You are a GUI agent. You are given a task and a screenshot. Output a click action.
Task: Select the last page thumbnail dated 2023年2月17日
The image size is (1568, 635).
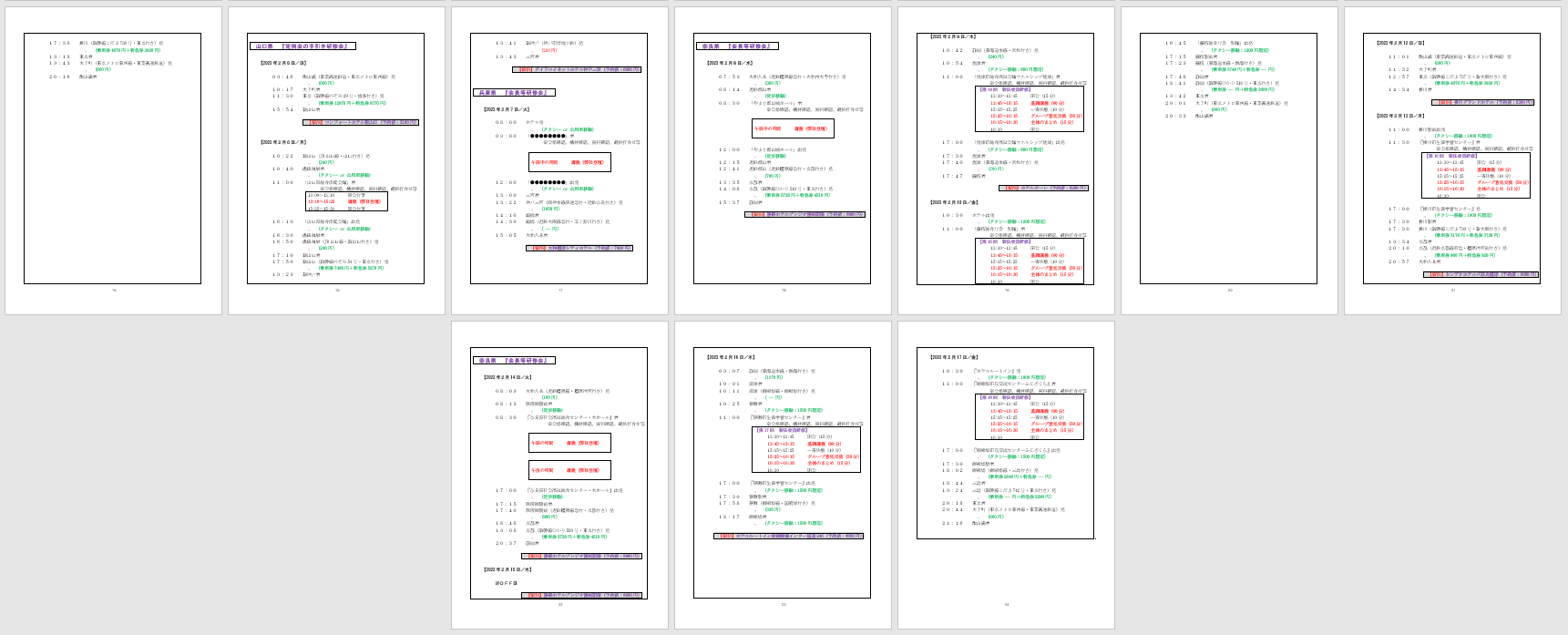pos(1006,475)
